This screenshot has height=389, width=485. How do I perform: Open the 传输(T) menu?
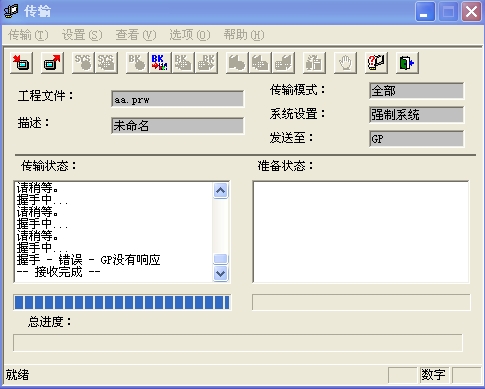(x=28, y=35)
